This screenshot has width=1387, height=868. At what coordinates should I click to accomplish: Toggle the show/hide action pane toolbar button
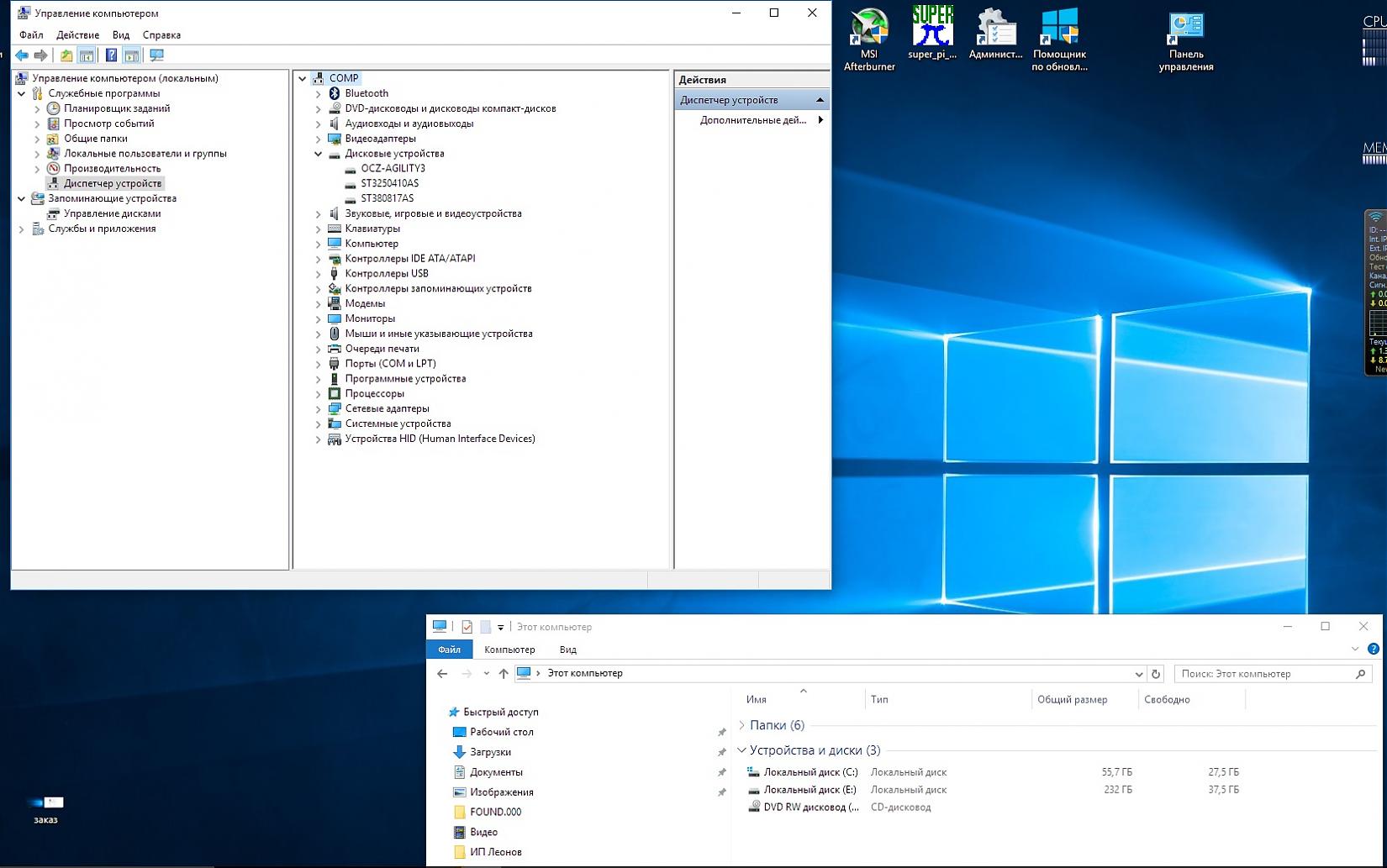coord(132,55)
